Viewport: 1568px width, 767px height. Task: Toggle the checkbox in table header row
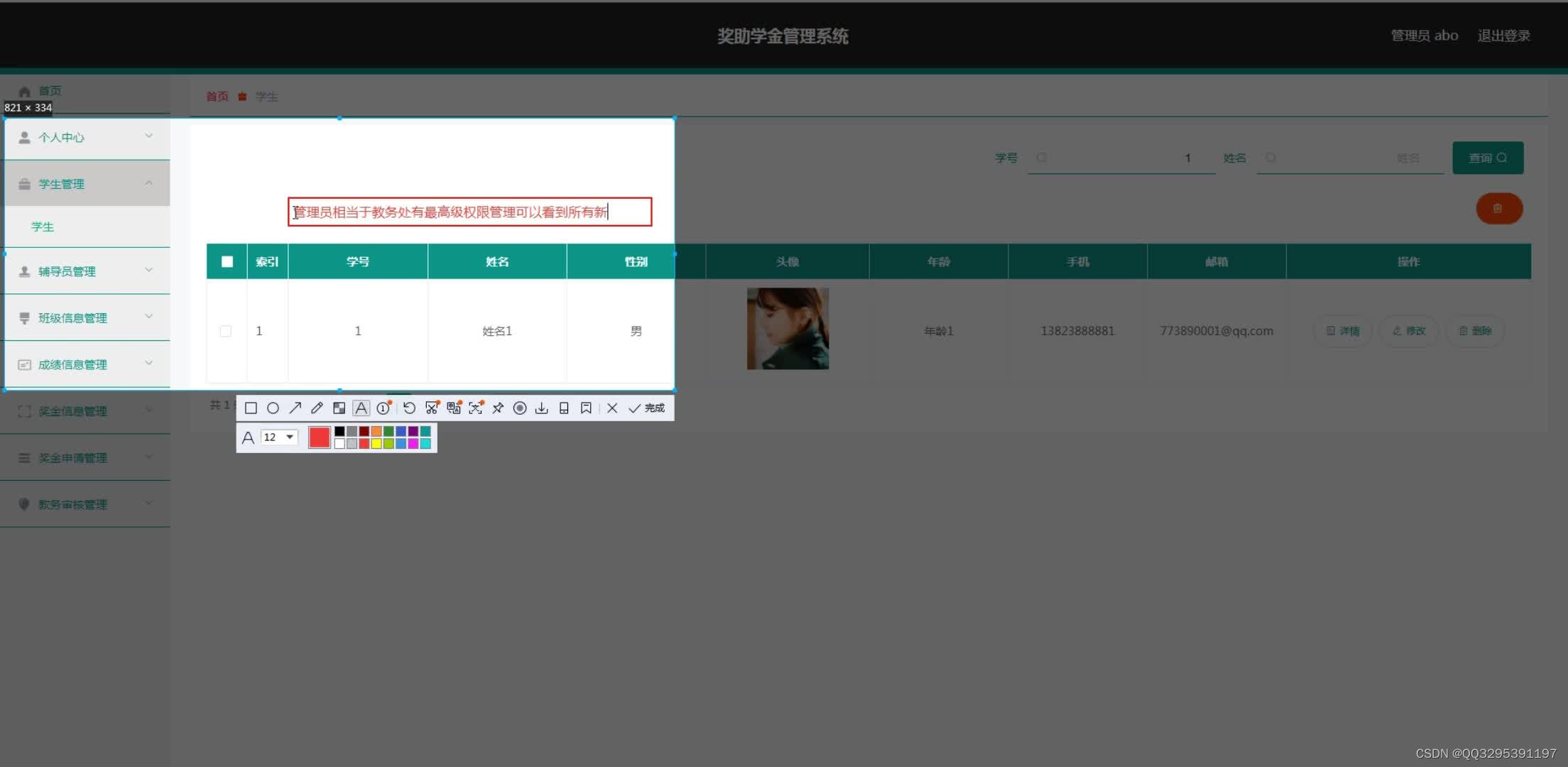click(x=224, y=261)
